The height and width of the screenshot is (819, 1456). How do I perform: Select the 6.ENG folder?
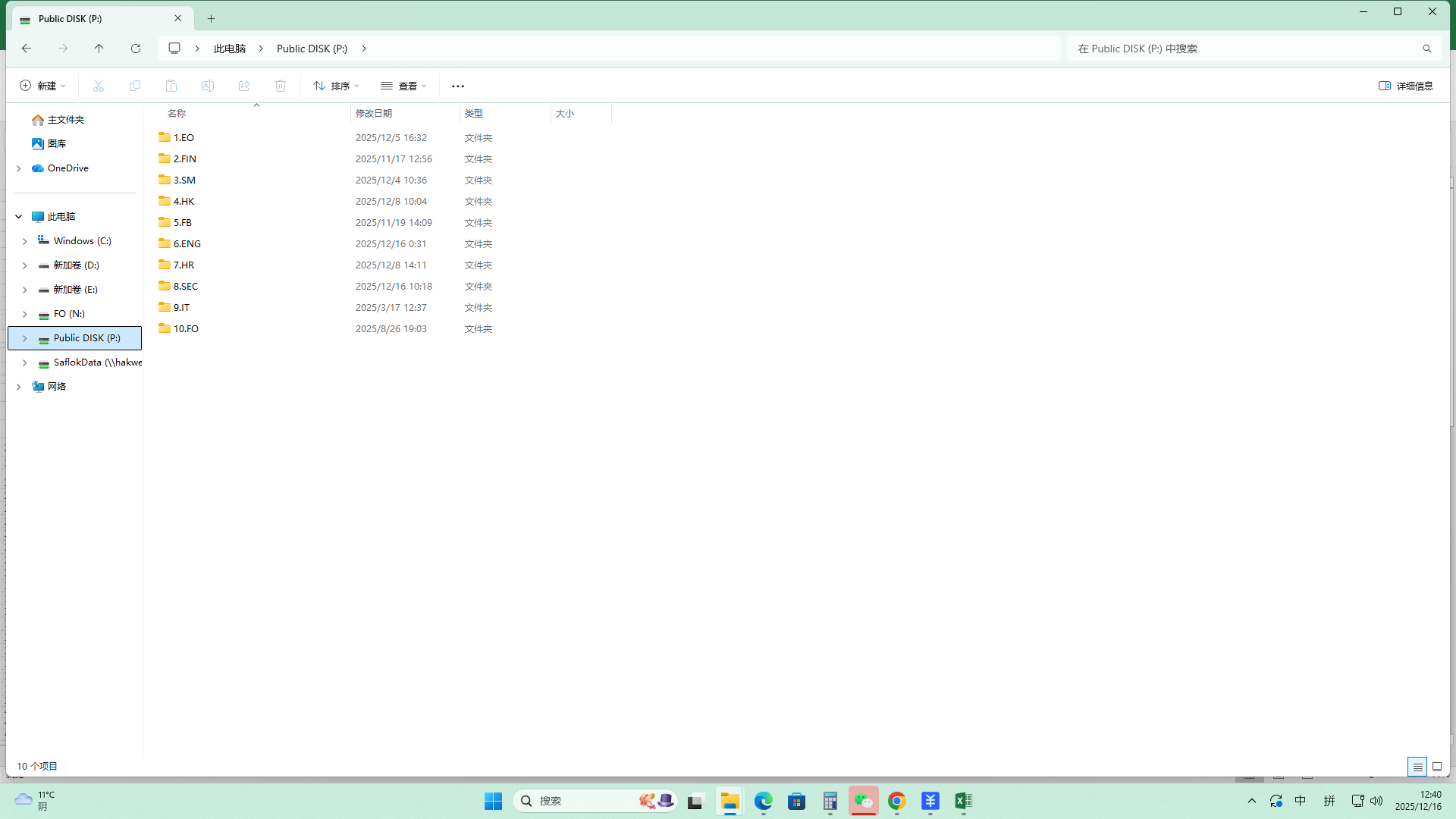187,243
